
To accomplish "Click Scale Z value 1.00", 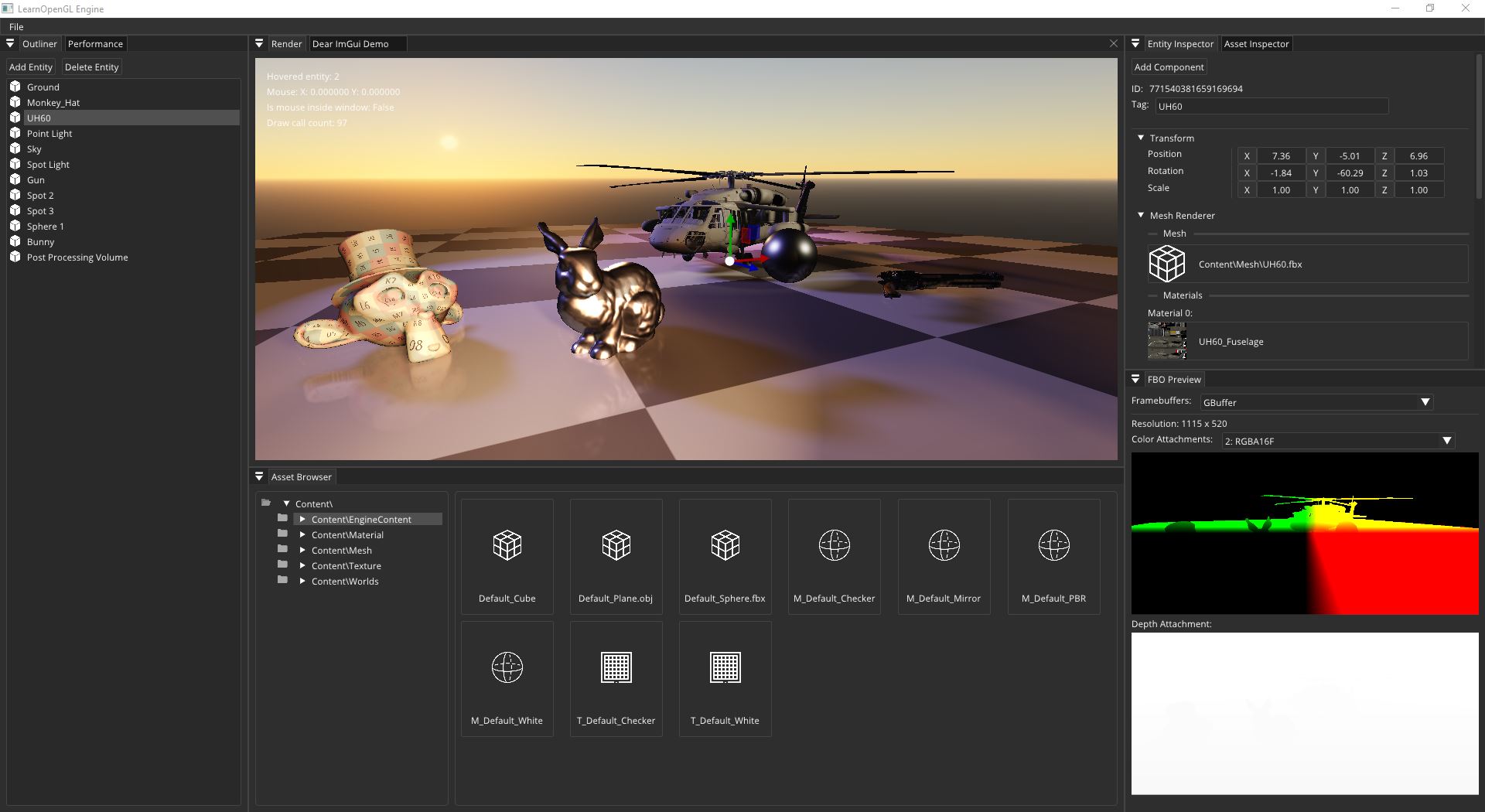I will tap(1418, 190).
